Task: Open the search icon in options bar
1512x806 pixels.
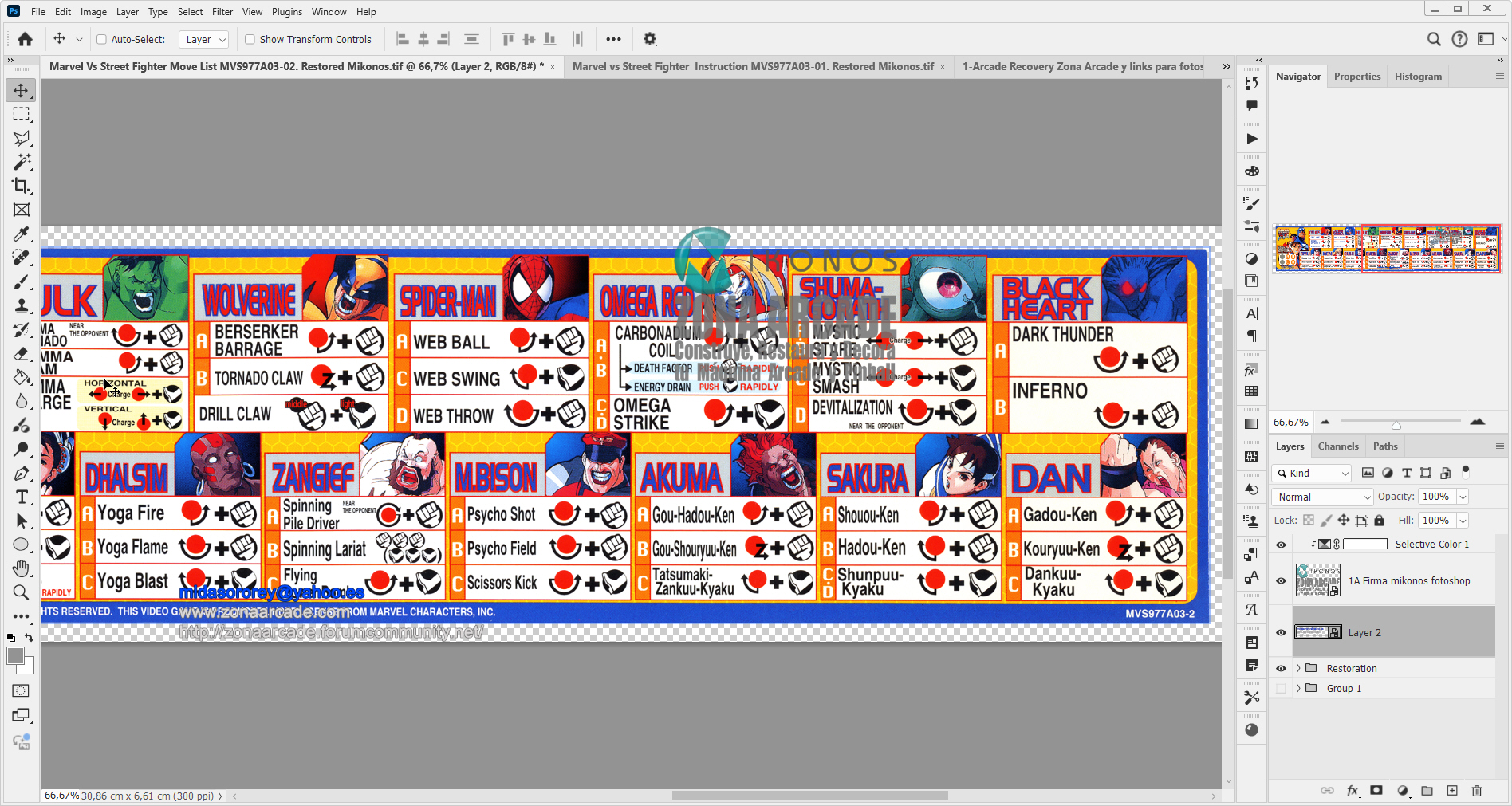Action: [x=1433, y=39]
